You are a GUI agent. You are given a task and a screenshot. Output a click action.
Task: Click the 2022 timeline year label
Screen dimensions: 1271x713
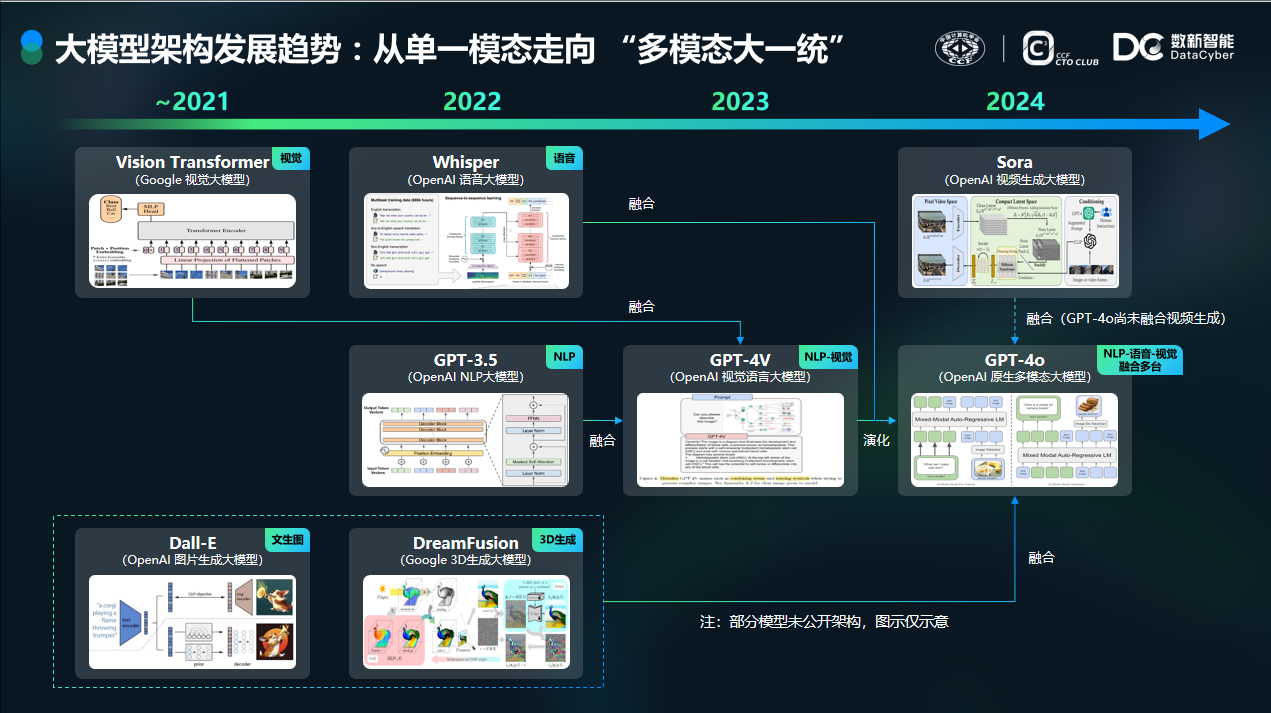click(472, 102)
